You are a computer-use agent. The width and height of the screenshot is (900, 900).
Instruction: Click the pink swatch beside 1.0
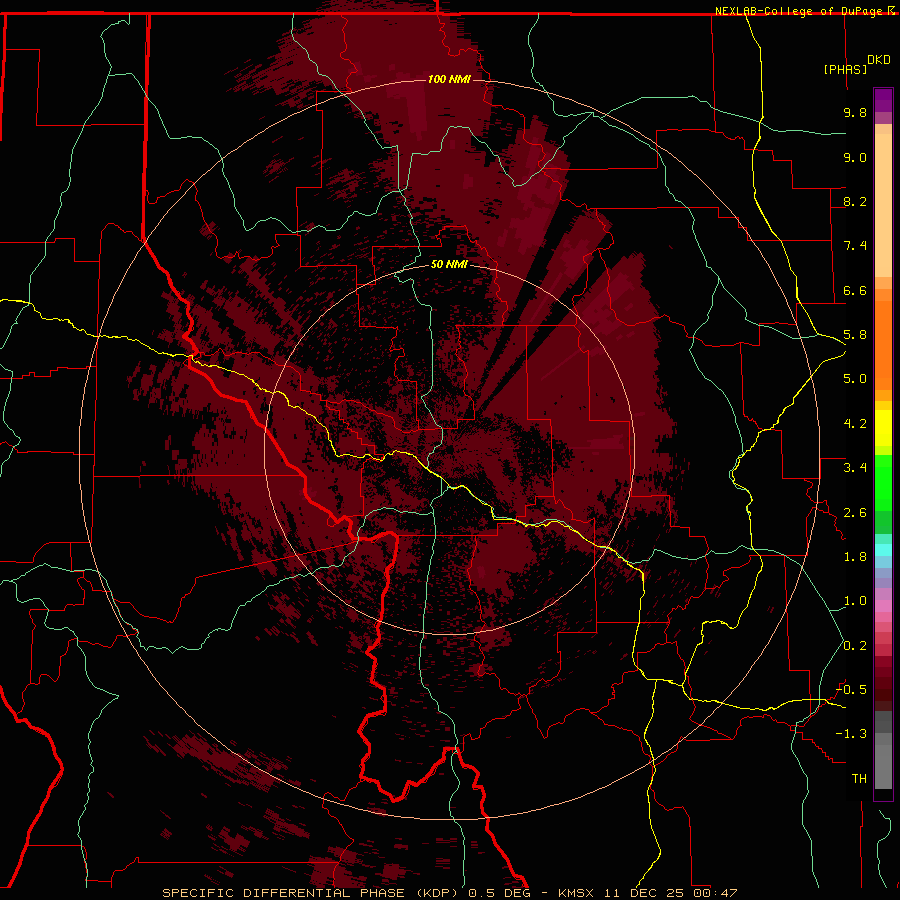[883, 604]
